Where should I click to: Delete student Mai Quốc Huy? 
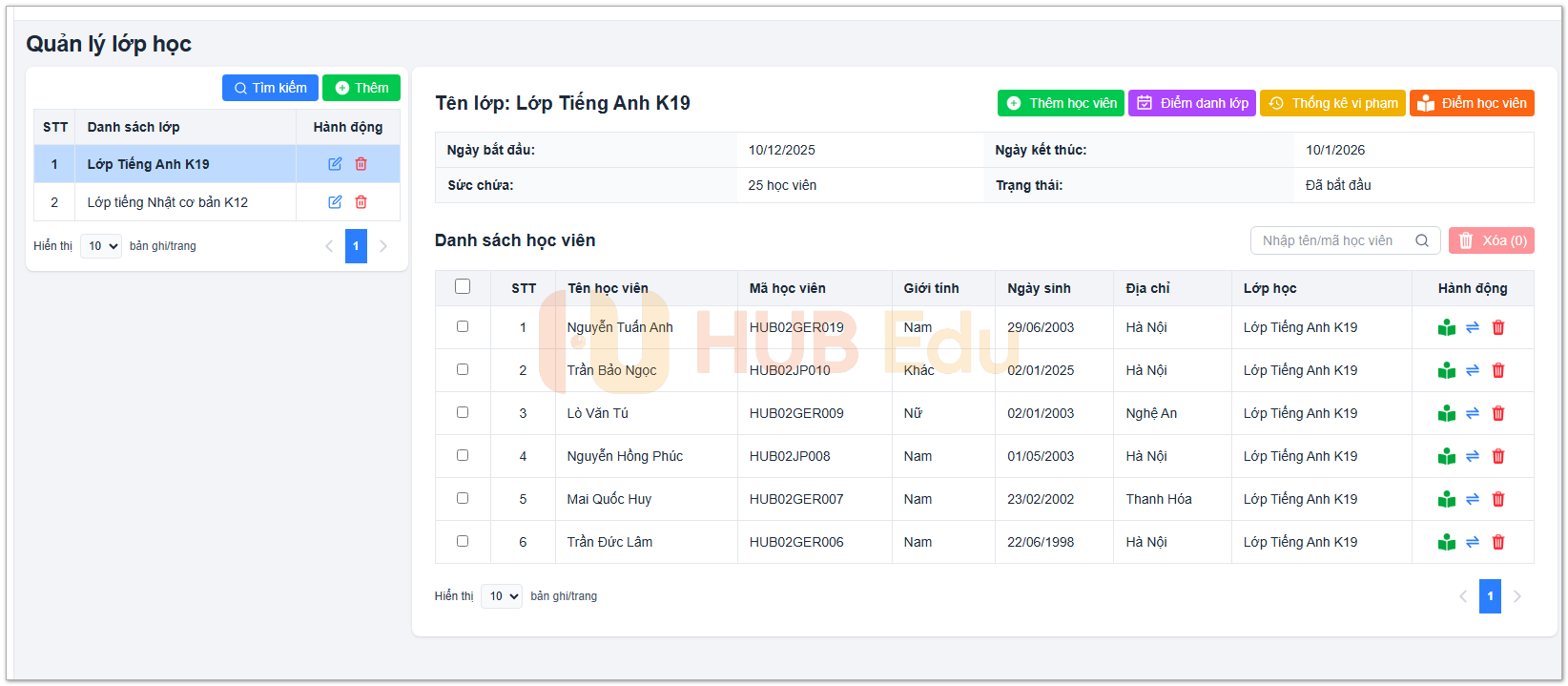1498,499
